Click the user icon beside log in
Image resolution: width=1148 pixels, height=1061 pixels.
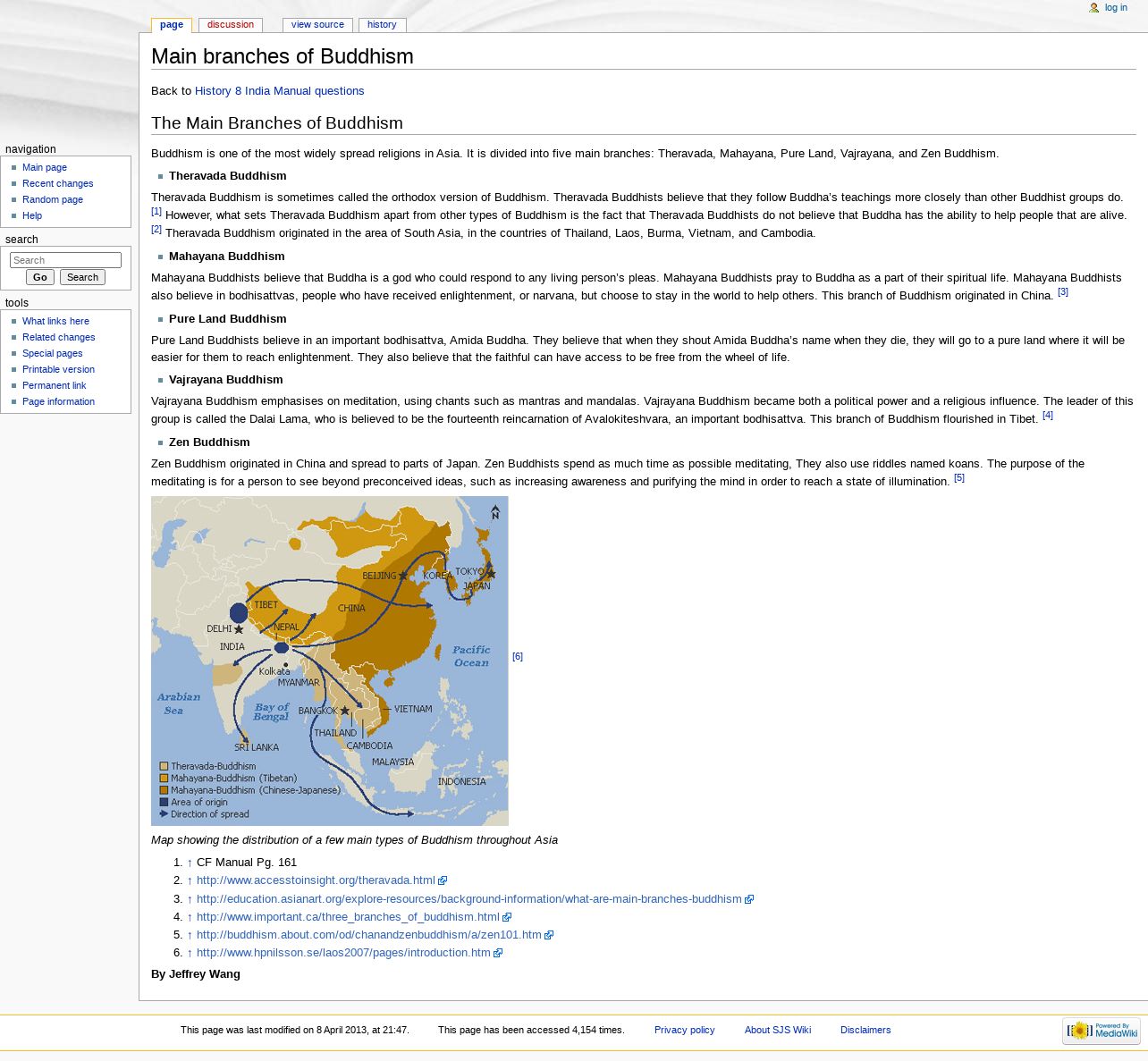[x=1093, y=8]
